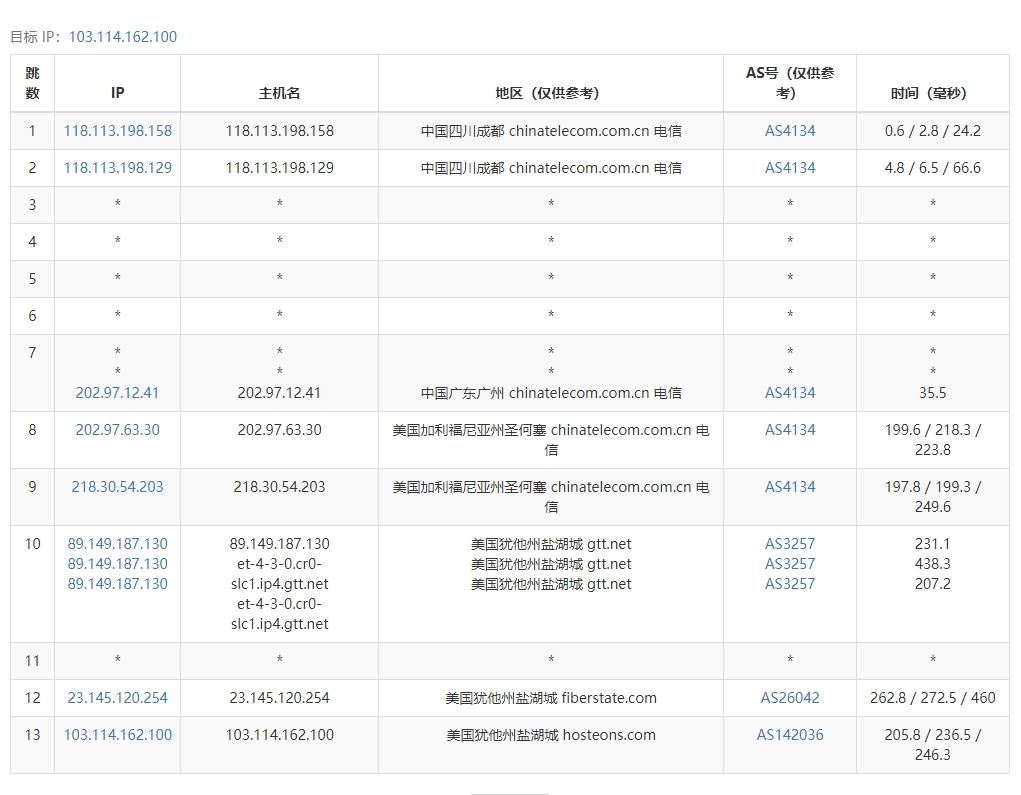Click the AS142036 link
This screenshot has height=795, width=1021.
(790, 735)
